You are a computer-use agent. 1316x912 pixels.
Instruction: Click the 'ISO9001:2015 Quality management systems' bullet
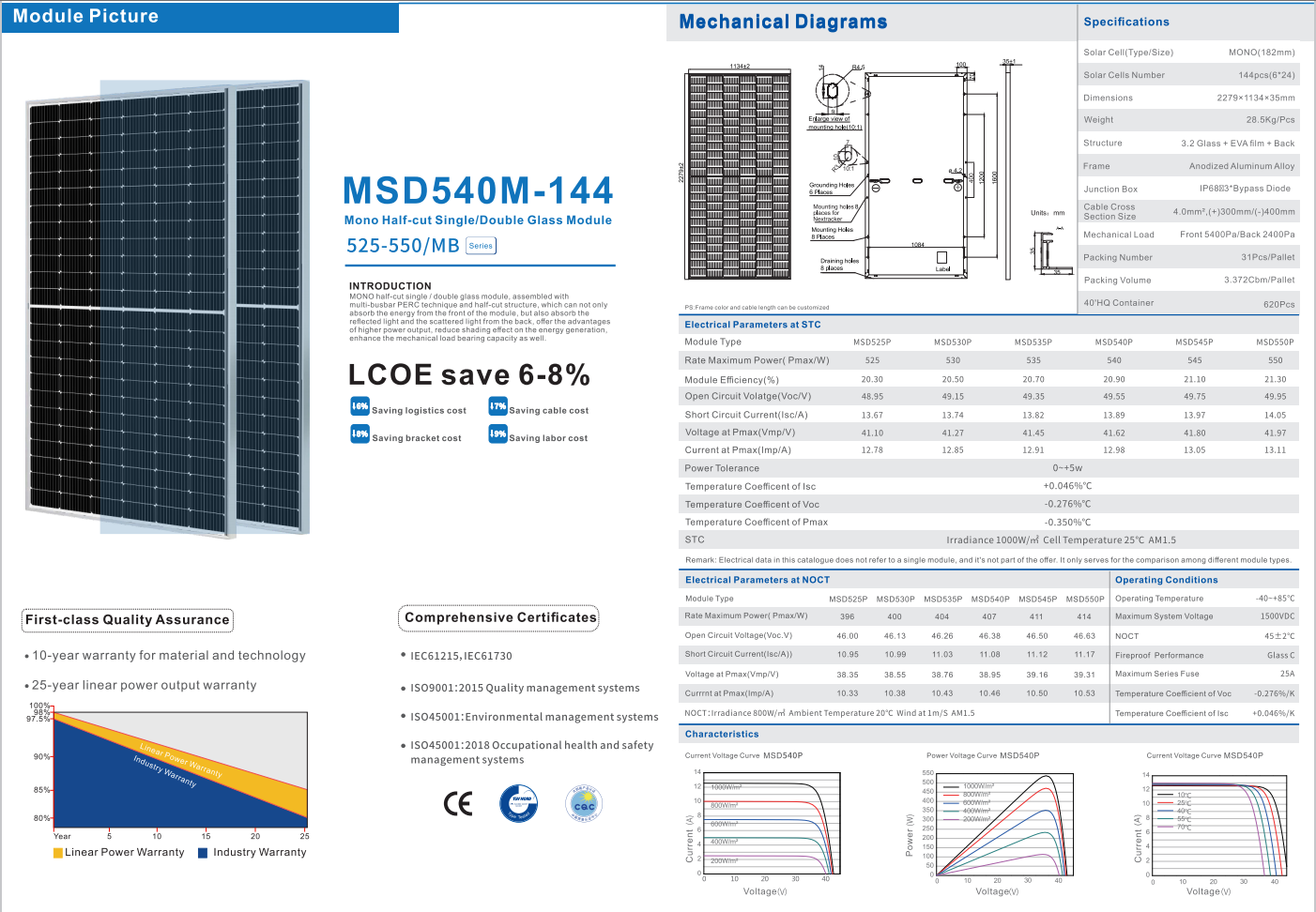(521, 689)
